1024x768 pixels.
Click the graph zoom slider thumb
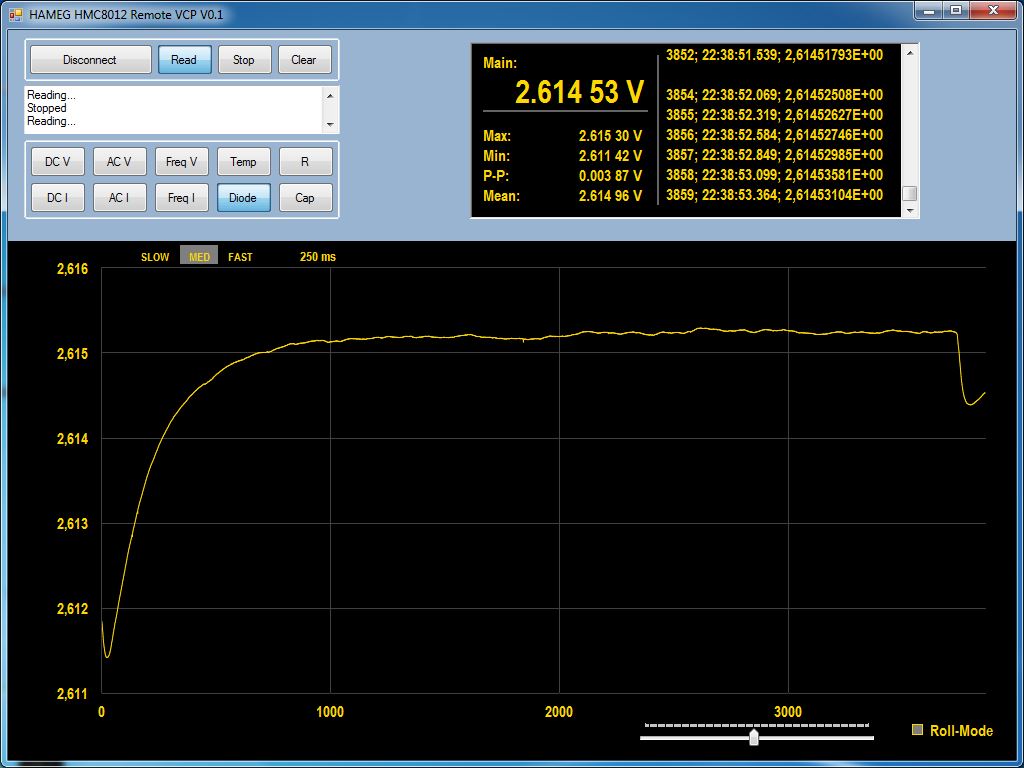(754, 737)
